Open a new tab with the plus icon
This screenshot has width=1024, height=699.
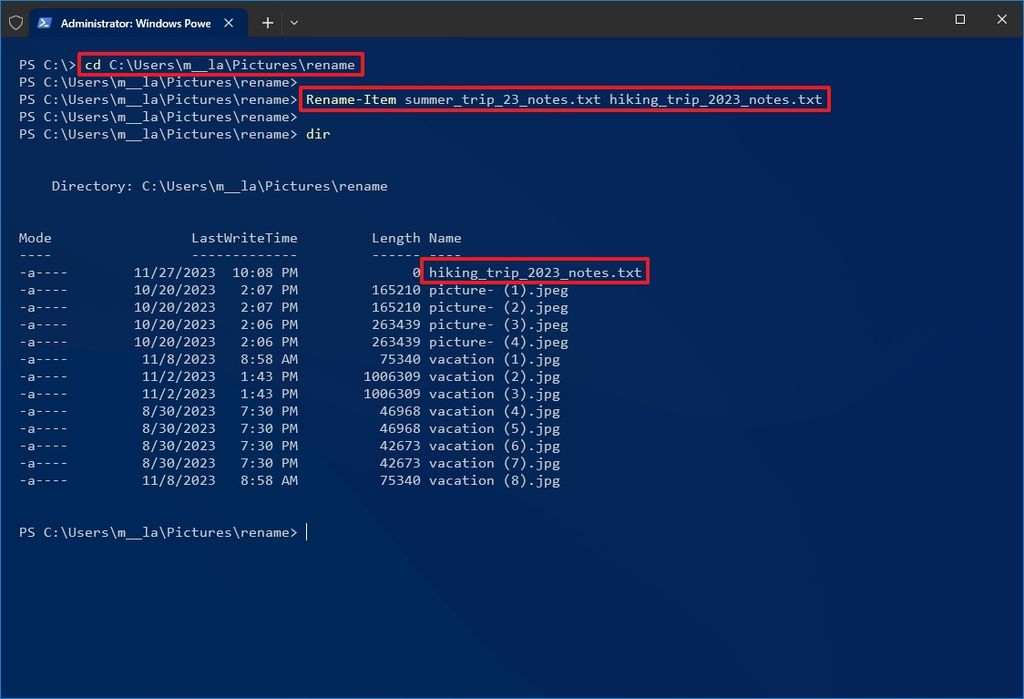[267, 22]
